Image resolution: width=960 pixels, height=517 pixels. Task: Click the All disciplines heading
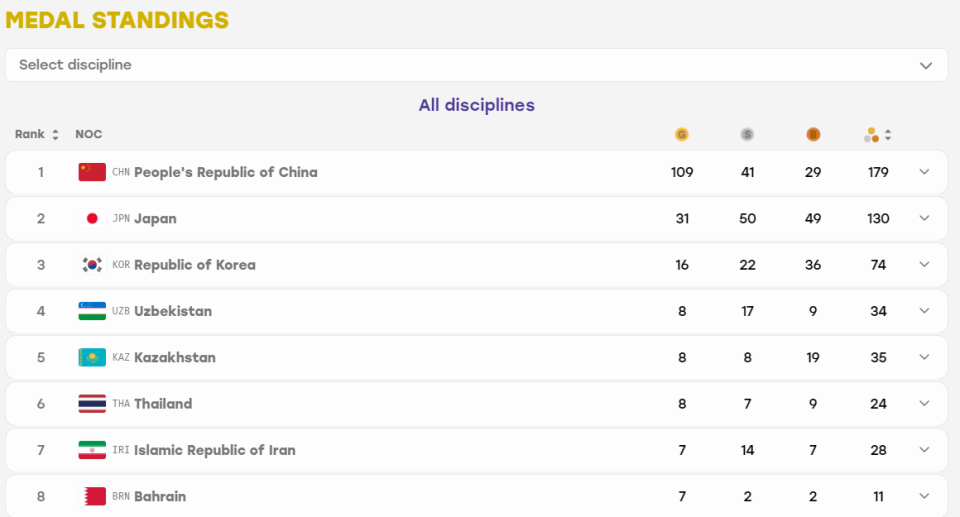tap(476, 105)
